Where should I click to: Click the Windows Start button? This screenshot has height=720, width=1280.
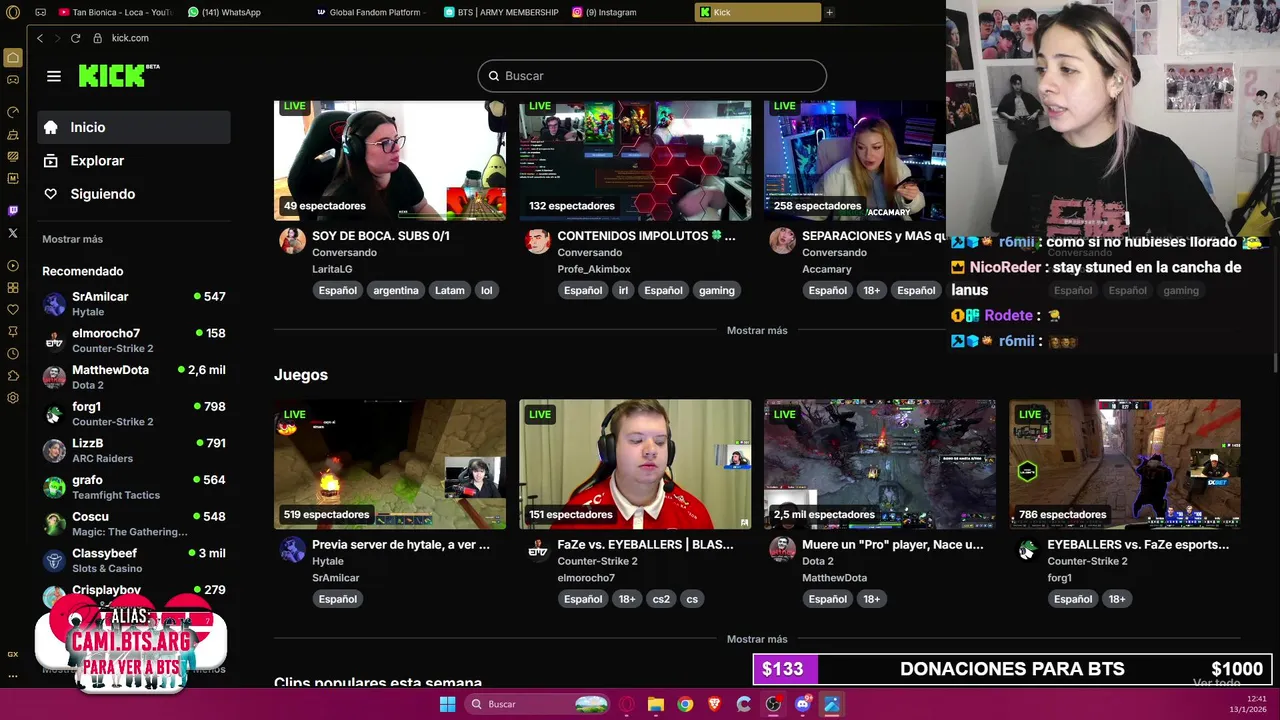pos(447,704)
